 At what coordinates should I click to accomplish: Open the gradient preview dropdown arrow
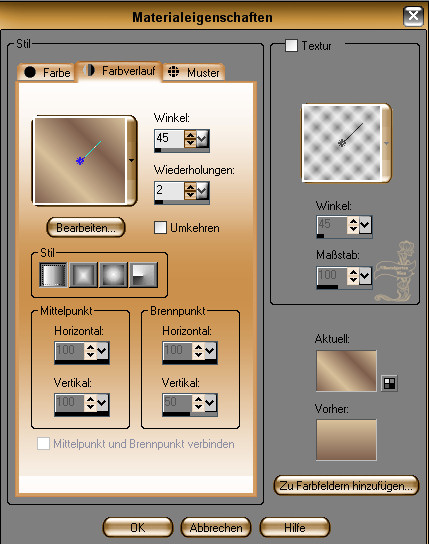click(131, 160)
